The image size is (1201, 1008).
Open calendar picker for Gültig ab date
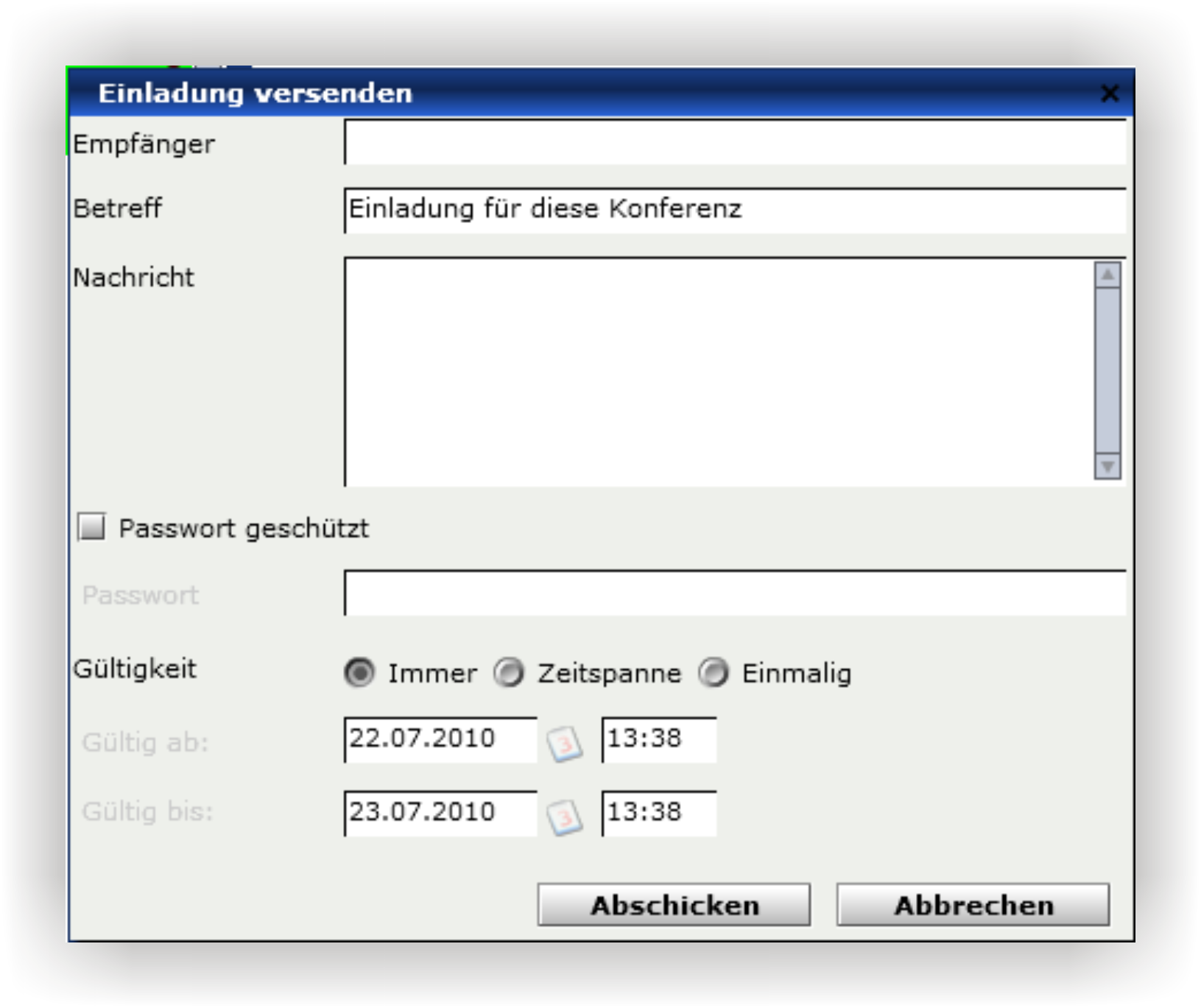565,744
